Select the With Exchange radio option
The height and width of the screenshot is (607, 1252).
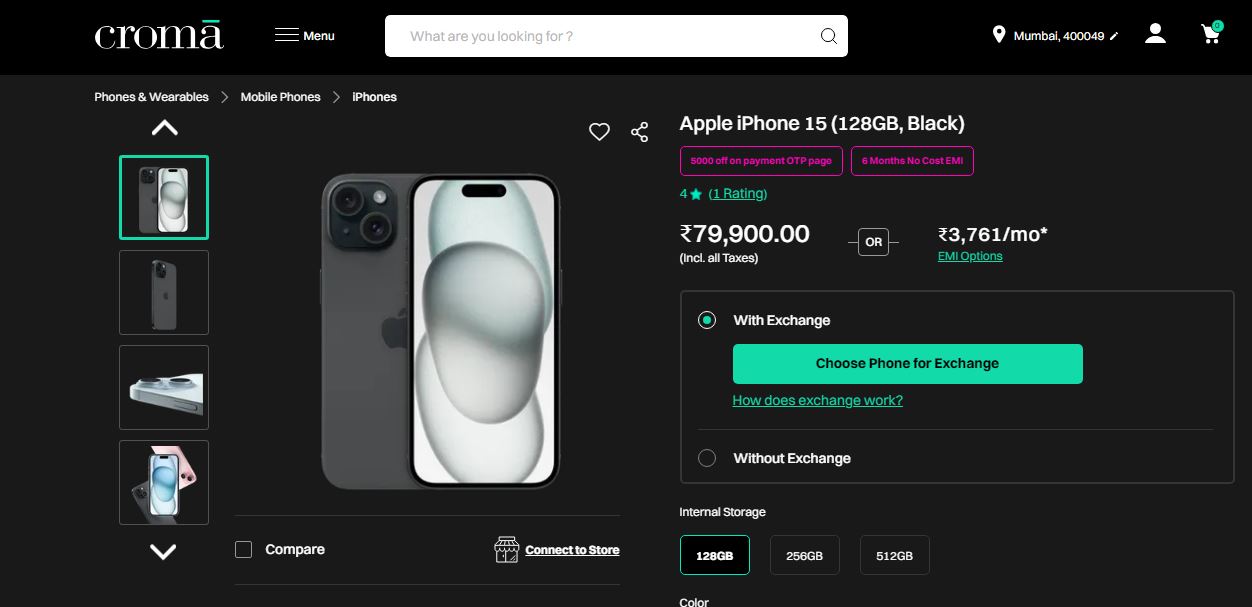pyautogui.click(x=707, y=320)
